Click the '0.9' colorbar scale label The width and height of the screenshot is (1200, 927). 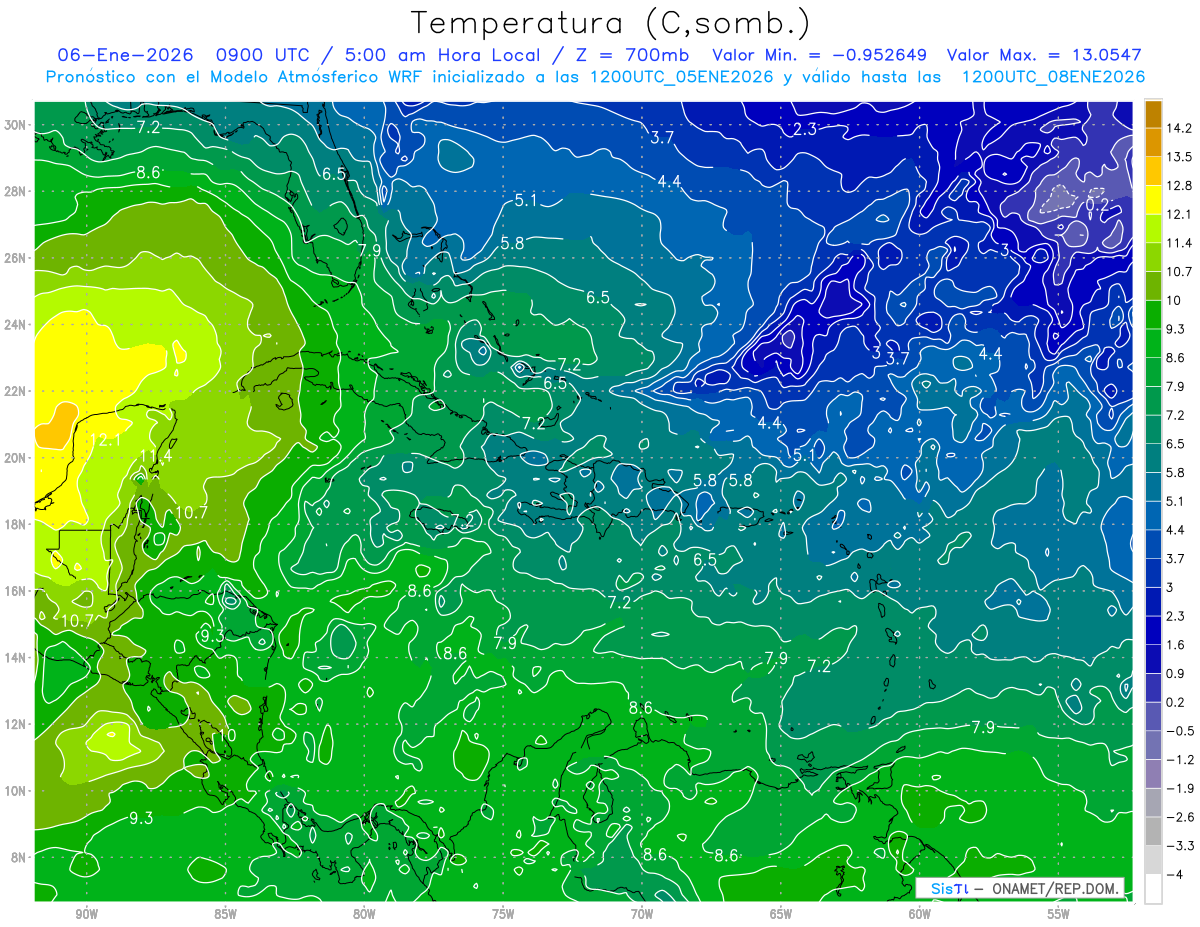coord(1176,673)
